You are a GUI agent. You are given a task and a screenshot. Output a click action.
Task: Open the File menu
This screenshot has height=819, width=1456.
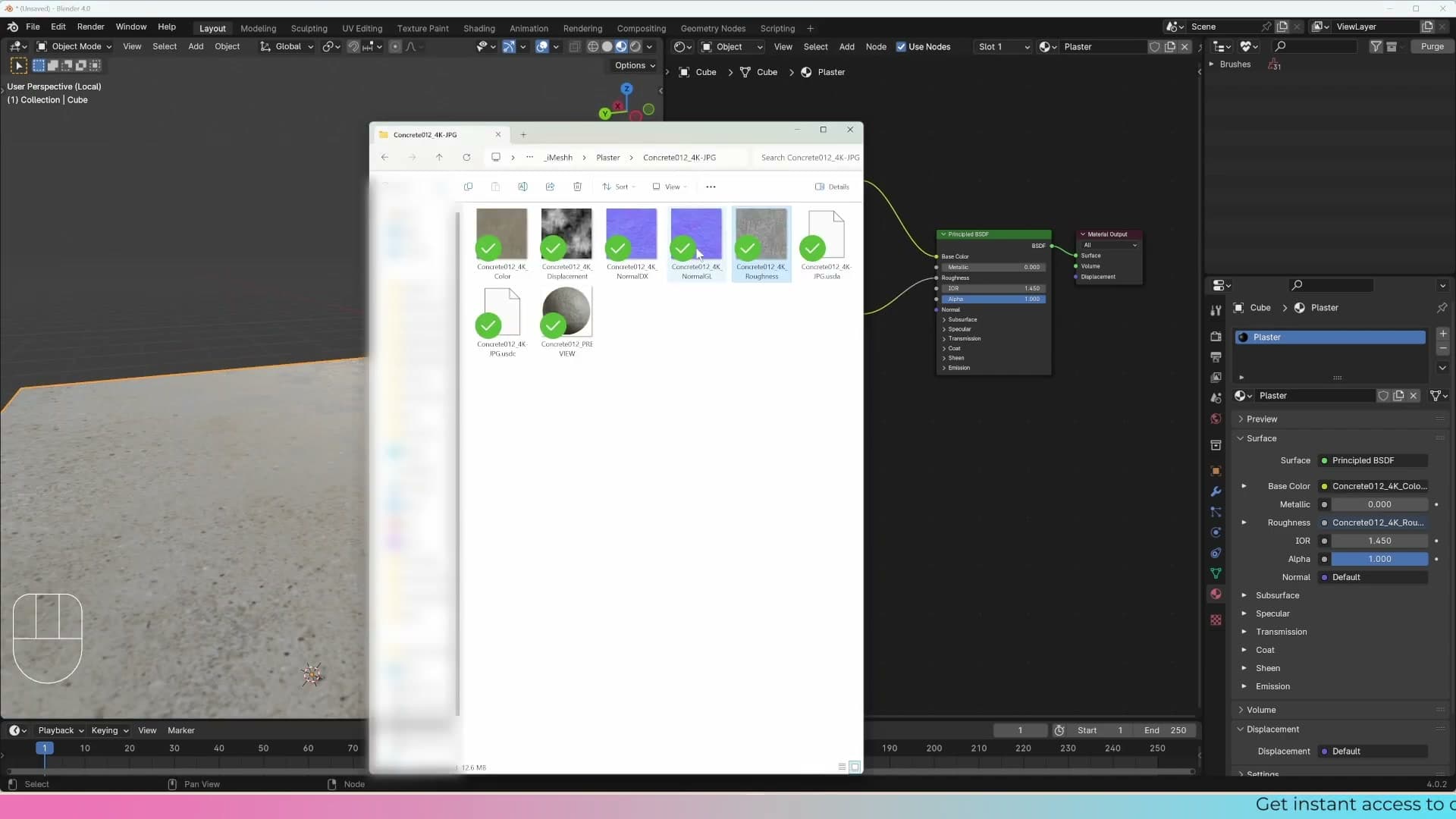point(33,27)
